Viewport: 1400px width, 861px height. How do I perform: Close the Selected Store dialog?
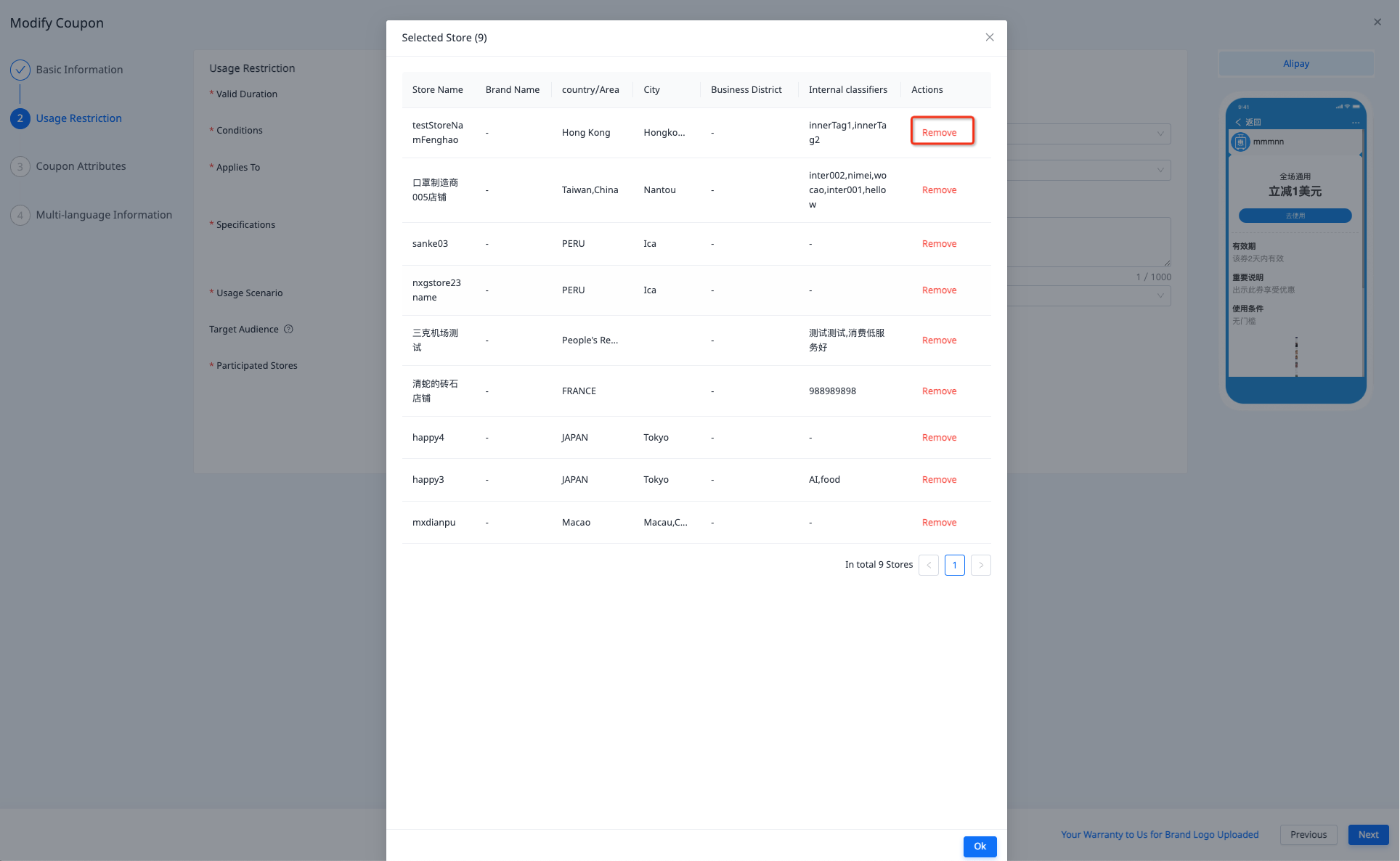pos(989,38)
